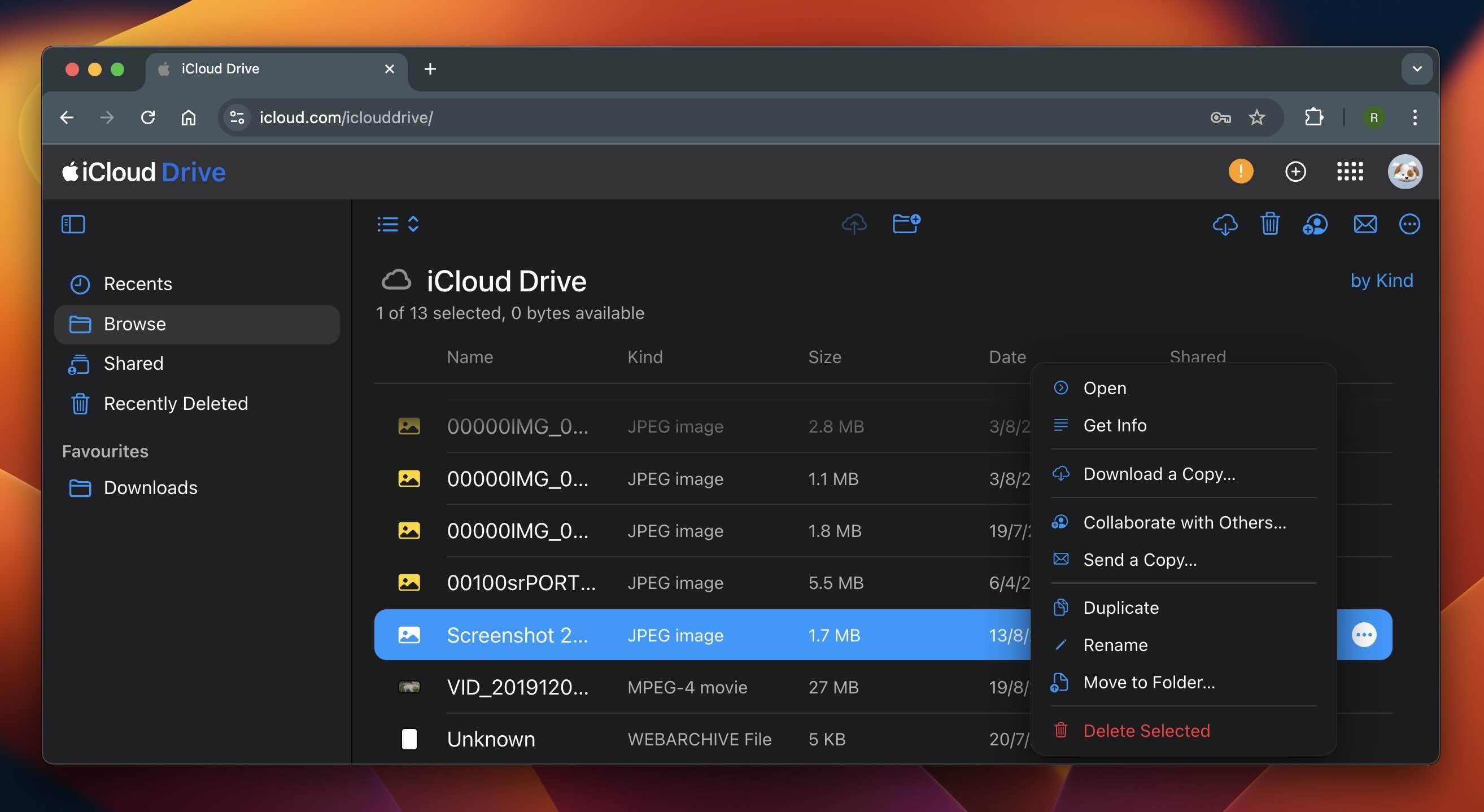Open the Chrome profile R avatar

tap(1374, 117)
